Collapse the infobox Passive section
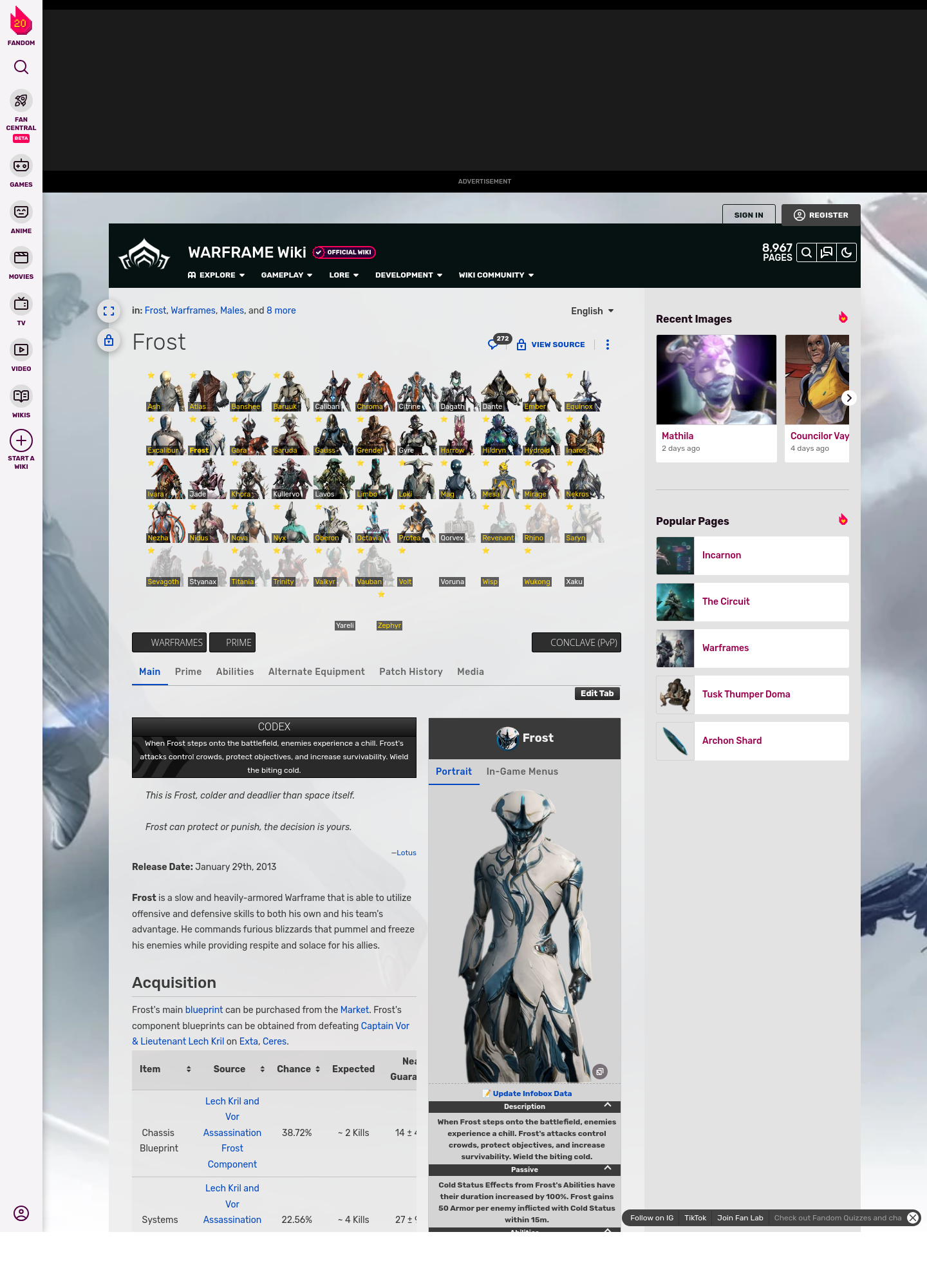 [607, 1168]
